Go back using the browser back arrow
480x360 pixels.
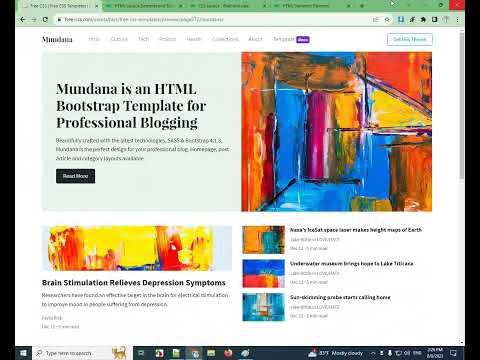coord(23,20)
